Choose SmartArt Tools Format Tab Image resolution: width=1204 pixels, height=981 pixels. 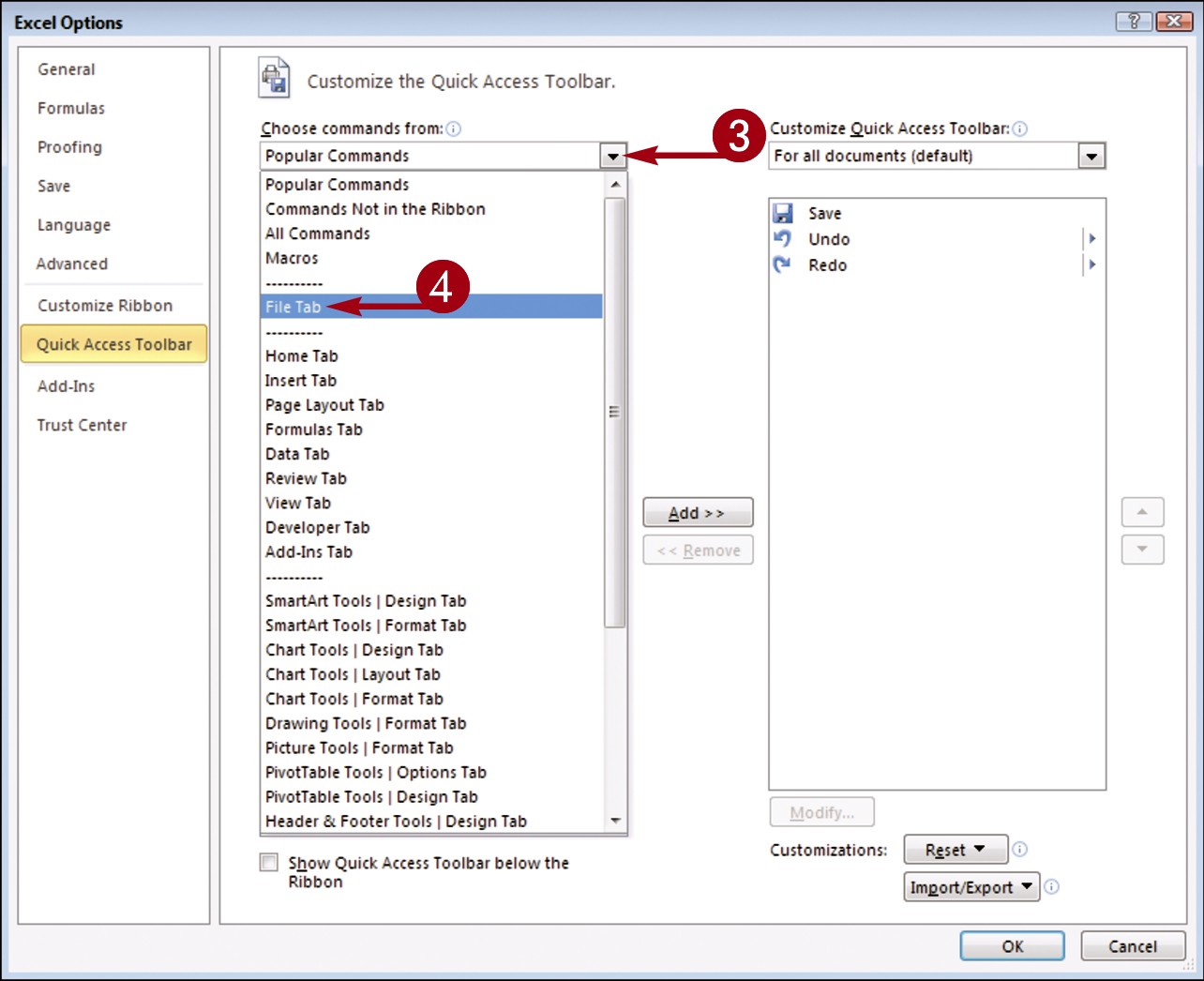[x=431, y=626]
